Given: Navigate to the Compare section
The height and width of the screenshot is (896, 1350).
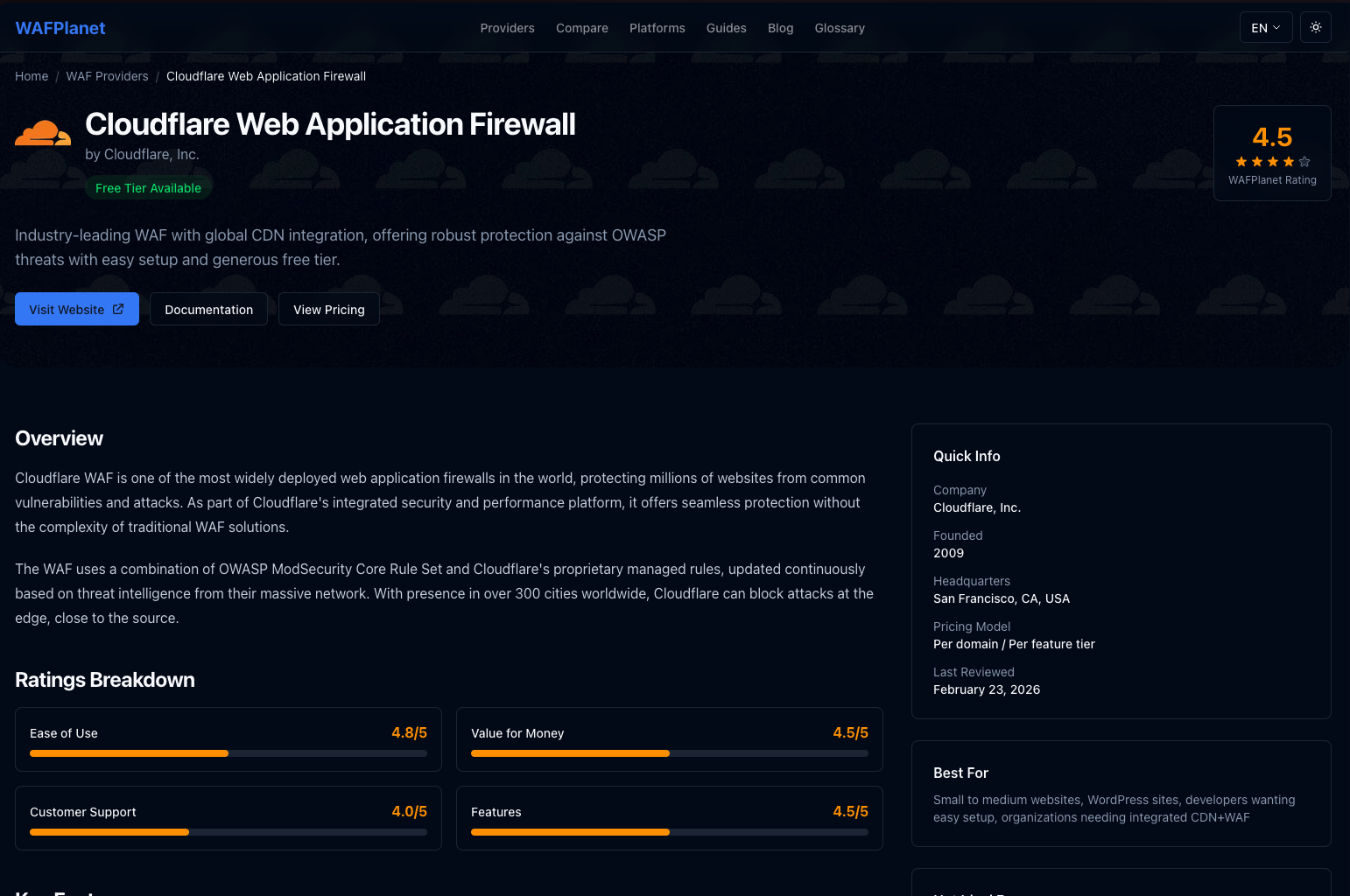Looking at the screenshot, I should (x=581, y=28).
